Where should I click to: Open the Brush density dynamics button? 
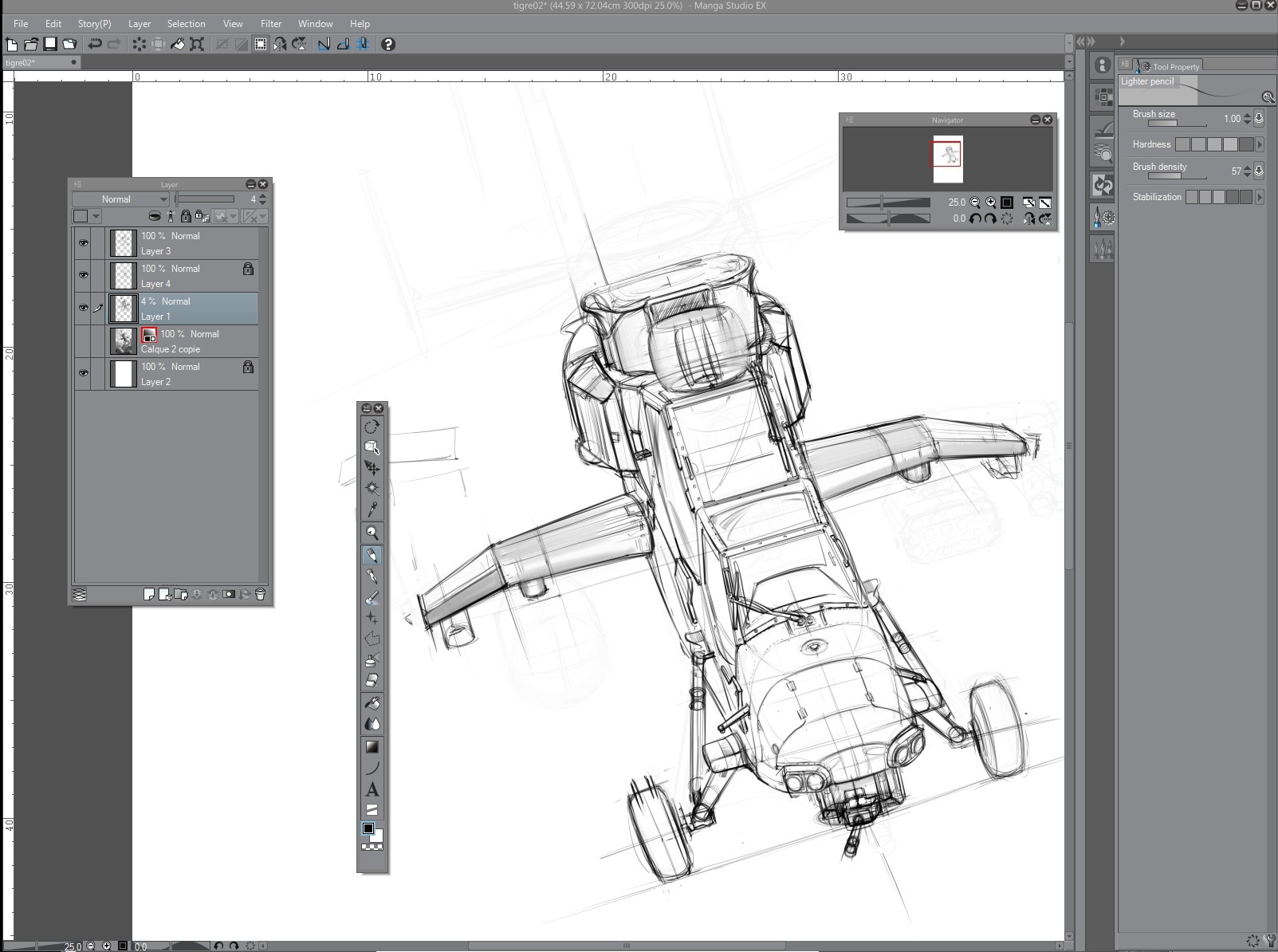1259,171
